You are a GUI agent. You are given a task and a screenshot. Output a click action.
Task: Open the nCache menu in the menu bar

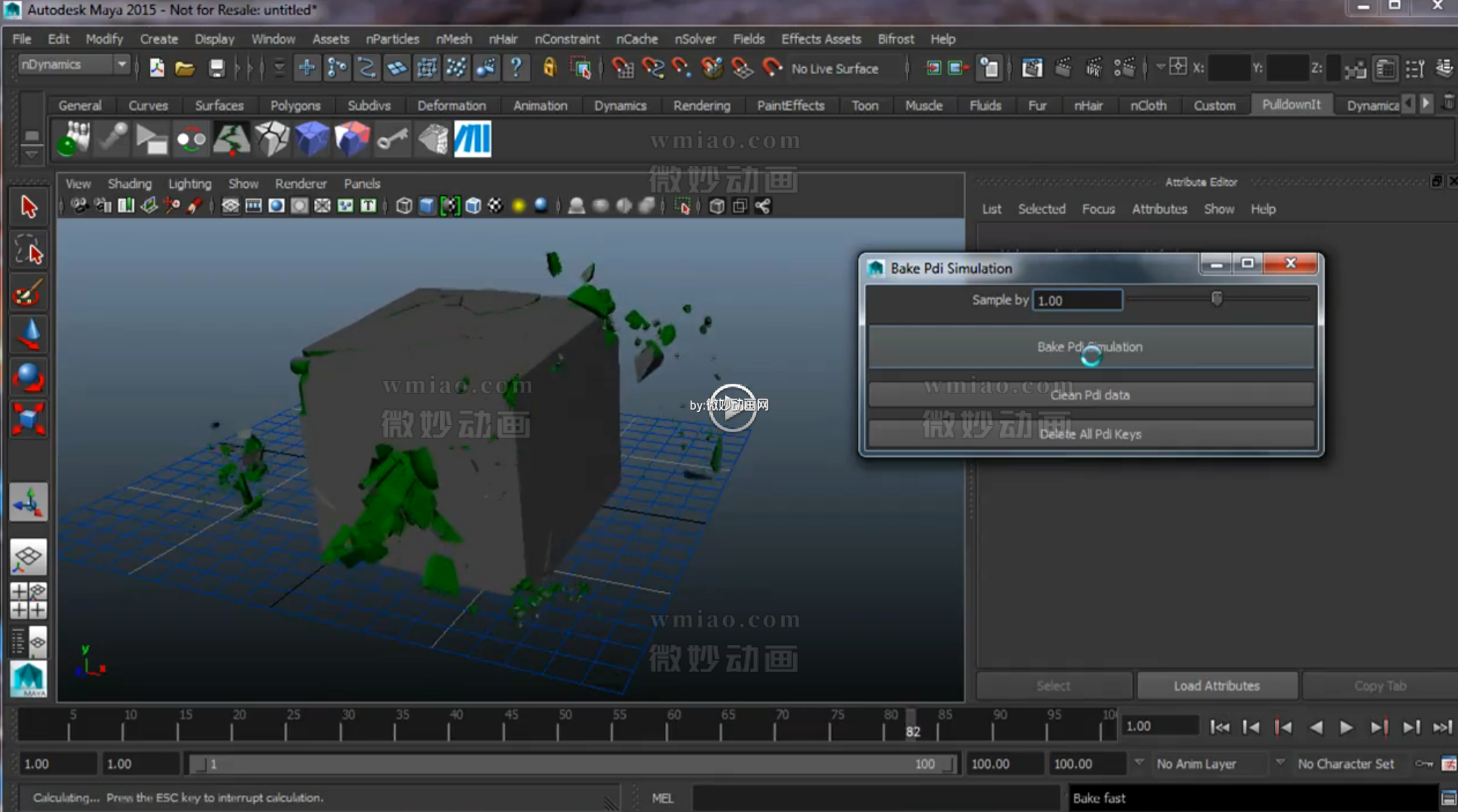point(636,39)
